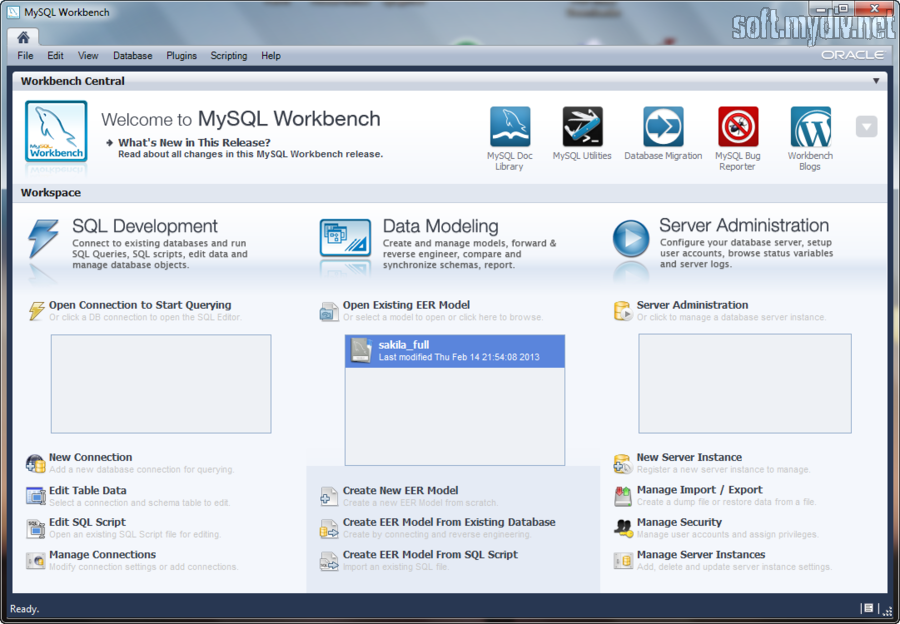Click the window resize grip in status bar
Image resolution: width=900 pixels, height=624 pixels.
click(887, 610)
